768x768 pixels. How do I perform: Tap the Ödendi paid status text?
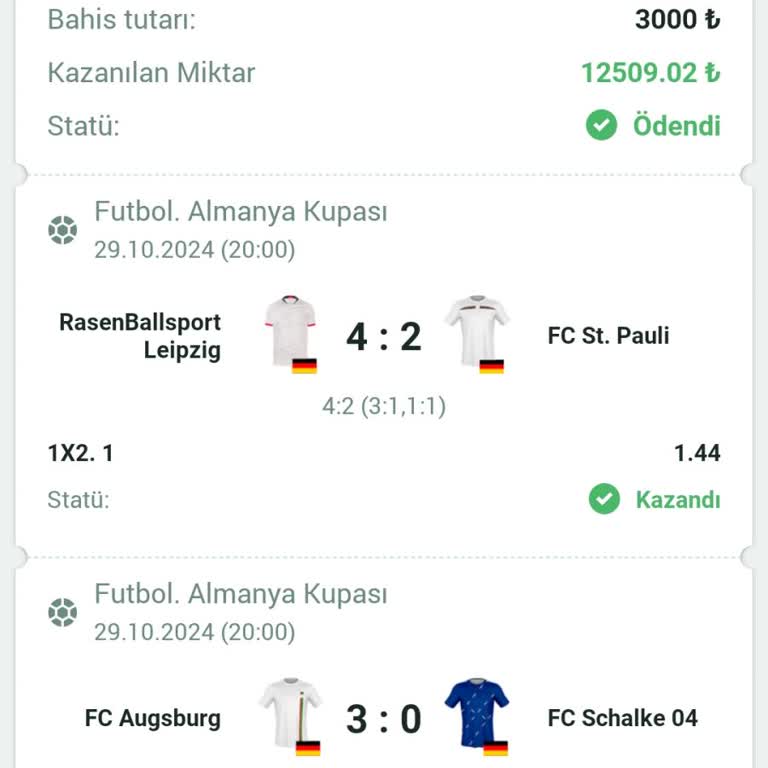676,126
